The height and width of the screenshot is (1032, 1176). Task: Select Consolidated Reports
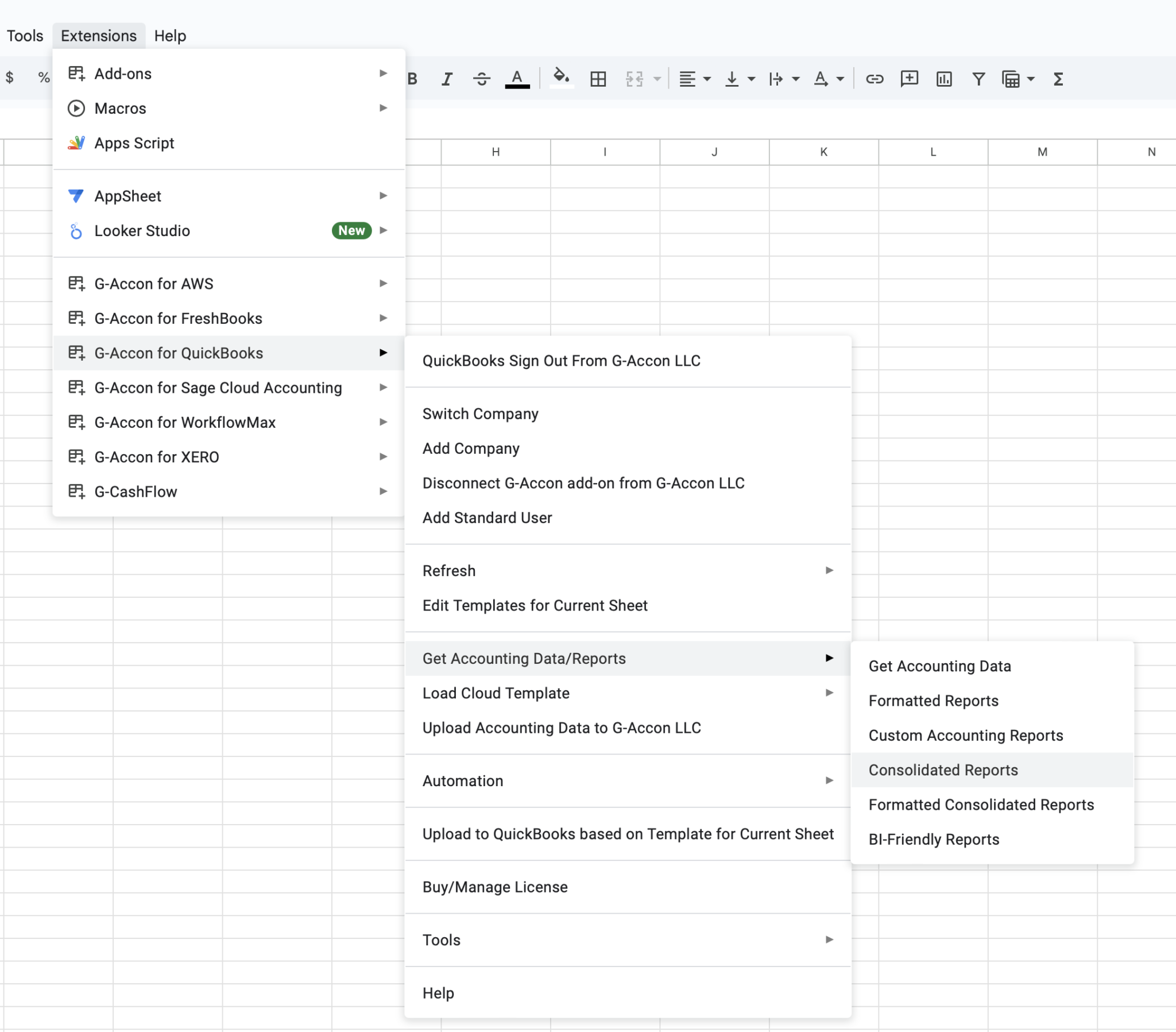click(992, 770)
